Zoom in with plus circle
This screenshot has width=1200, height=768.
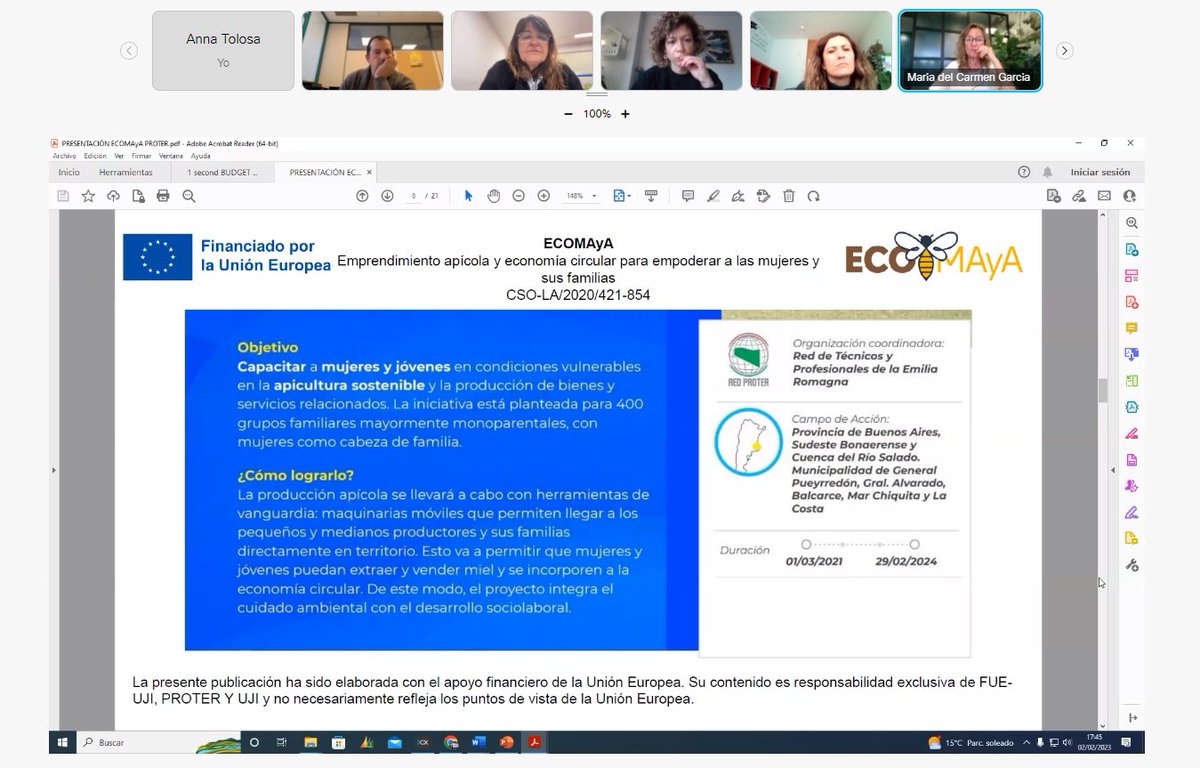(543, 196)
